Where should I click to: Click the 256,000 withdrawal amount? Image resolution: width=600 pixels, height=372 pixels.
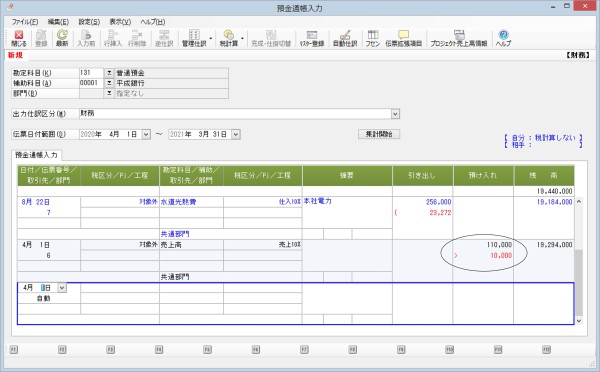click(x=438, y=202)
